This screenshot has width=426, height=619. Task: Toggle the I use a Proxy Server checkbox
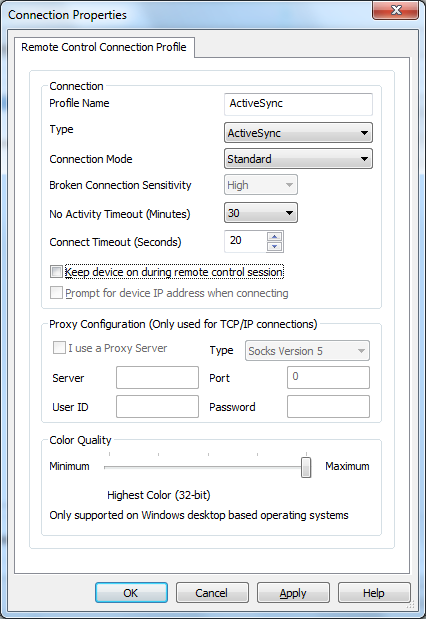coord(59,348)
